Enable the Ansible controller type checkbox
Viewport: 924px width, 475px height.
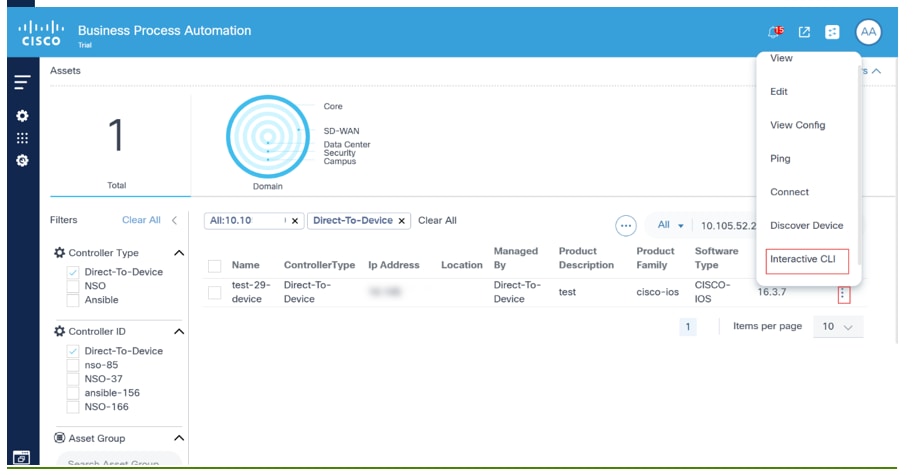point(73,300)
